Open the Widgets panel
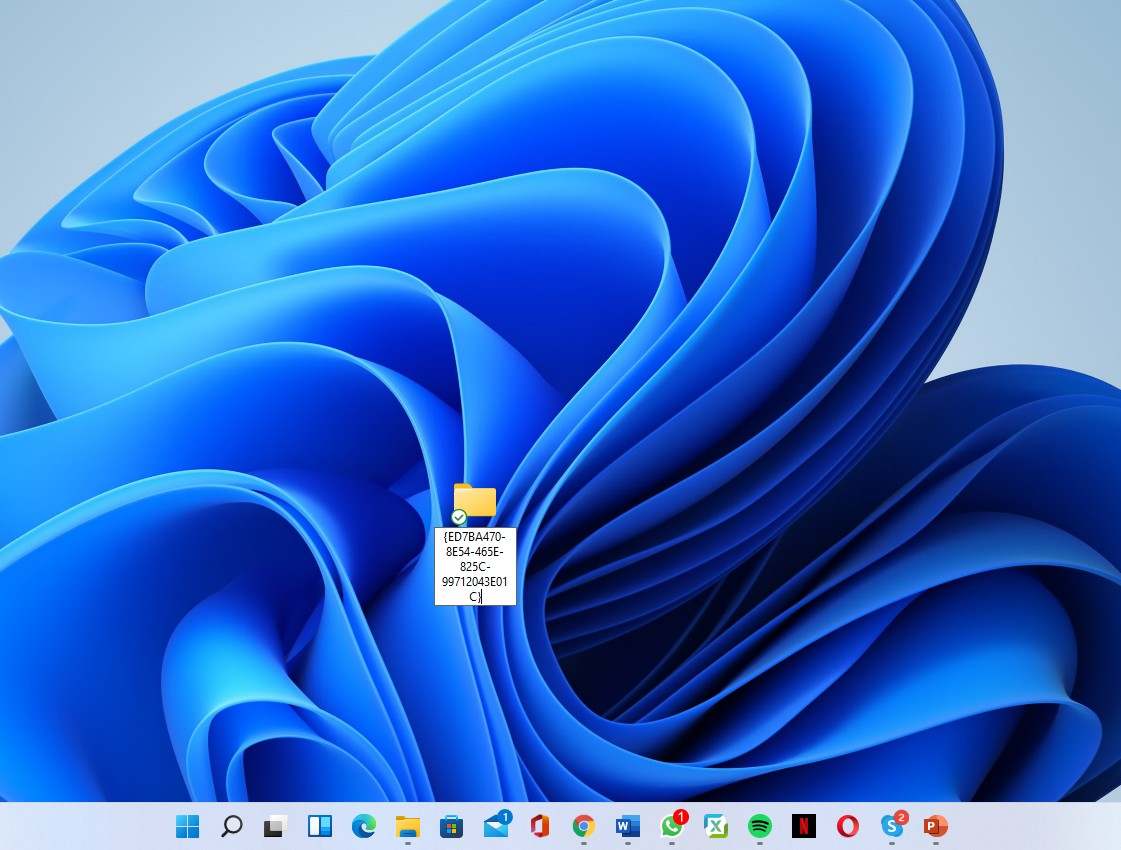Viewport: 1121px width, 850px height. click(320, 826)
